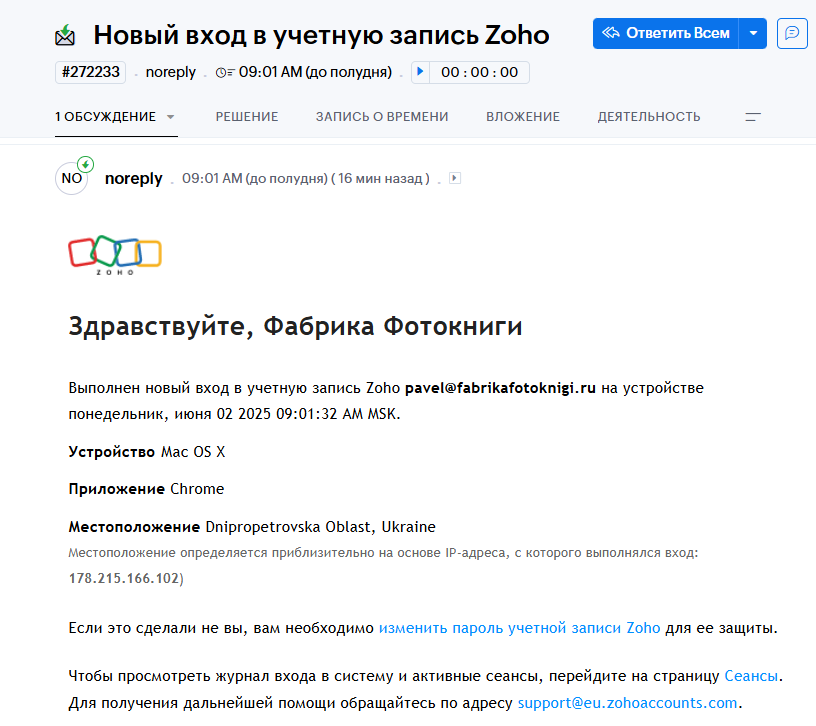Switch to the Решение tab
This screenshot has height=726, width=816.
click(247, 117)
